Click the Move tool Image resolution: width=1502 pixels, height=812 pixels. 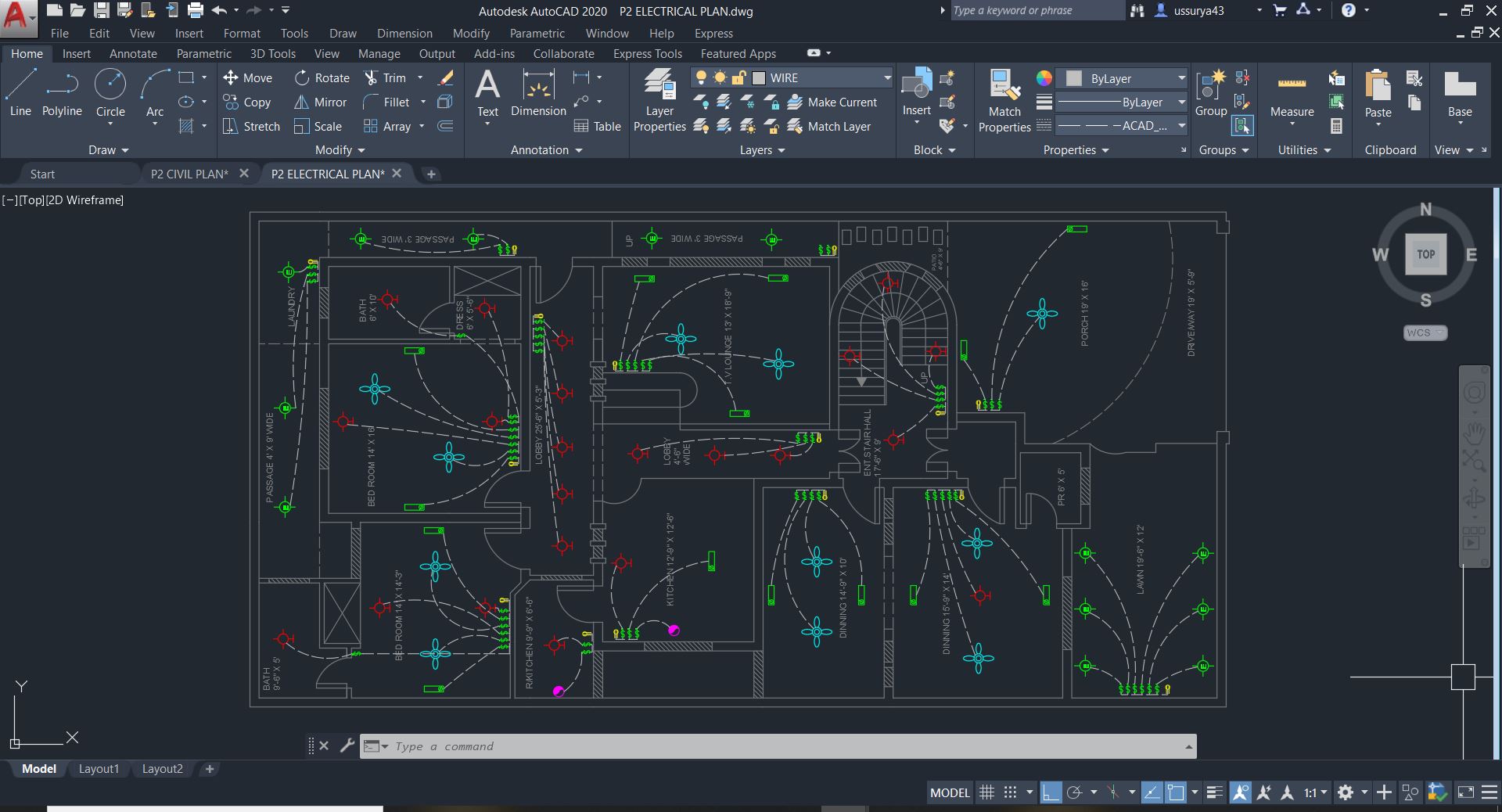click(247, 77)
